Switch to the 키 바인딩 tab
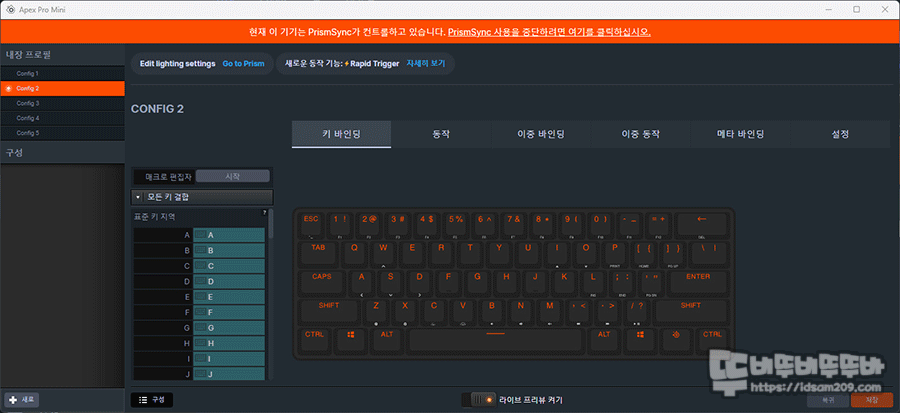This screenshot has height=413, width=900. click(342, 134)
